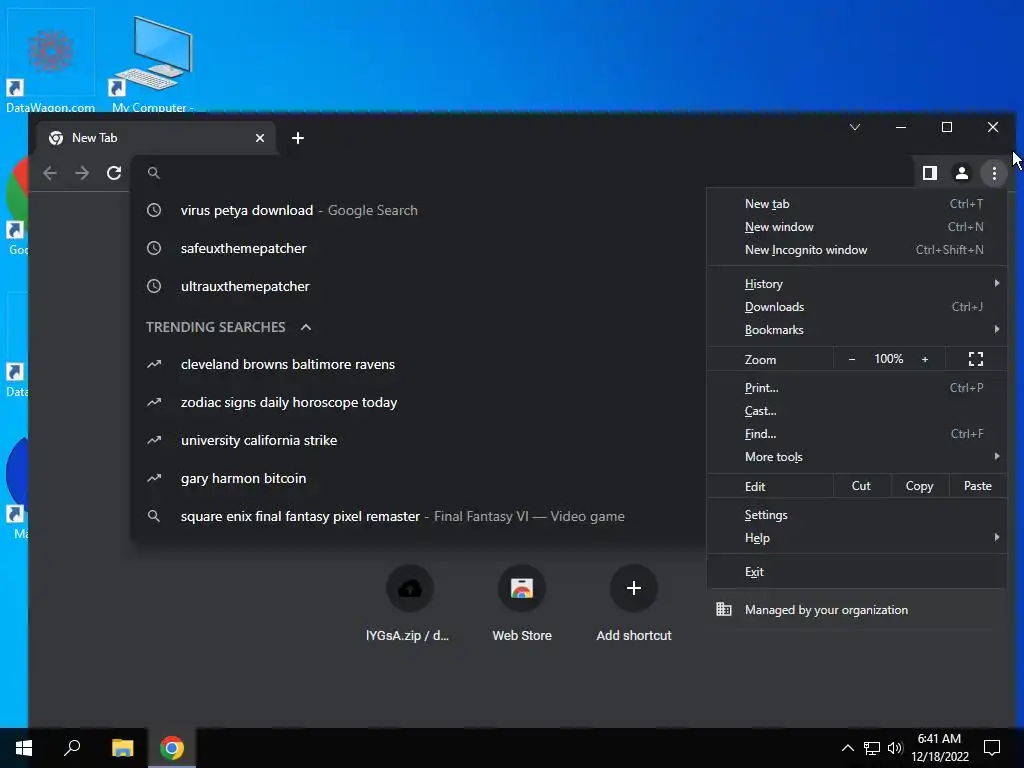Click the search icon in the address bar
The height and width of the screenshot is (768, 1024).
(153, 172)
